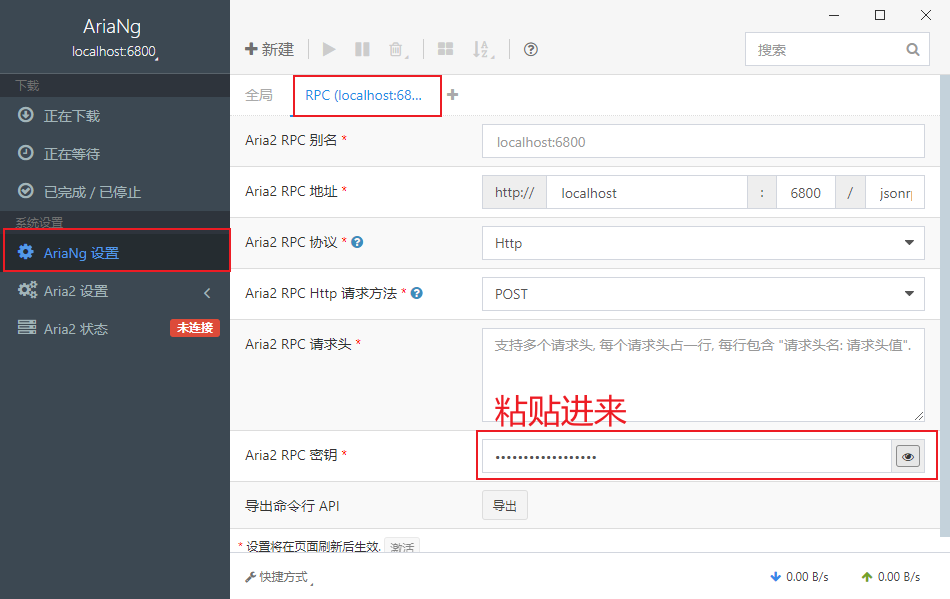Open the A-Z sort order menu
The image size is (950, 599).
click(483, 50)
